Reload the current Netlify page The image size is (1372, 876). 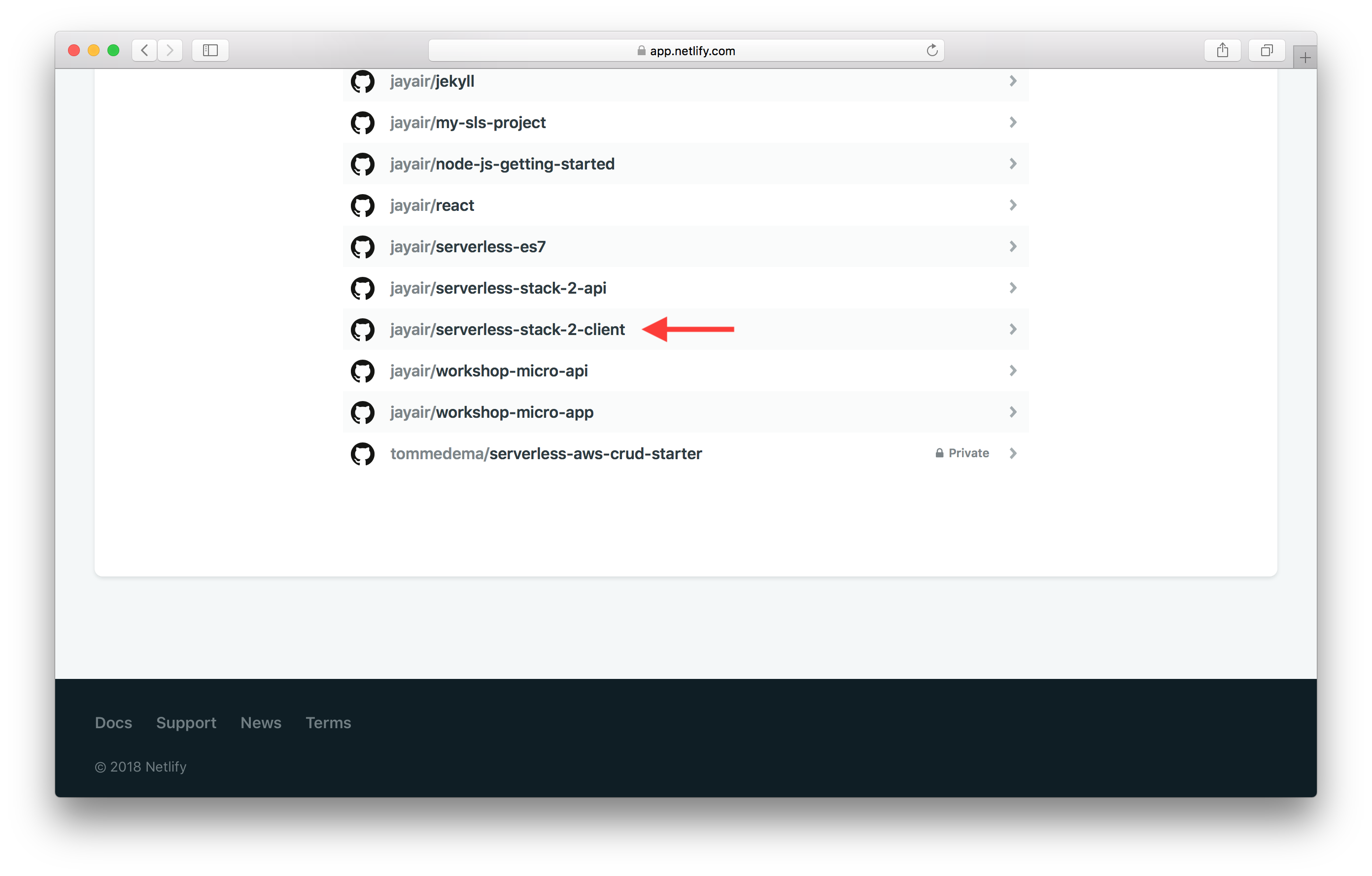(x=931, y=50)
